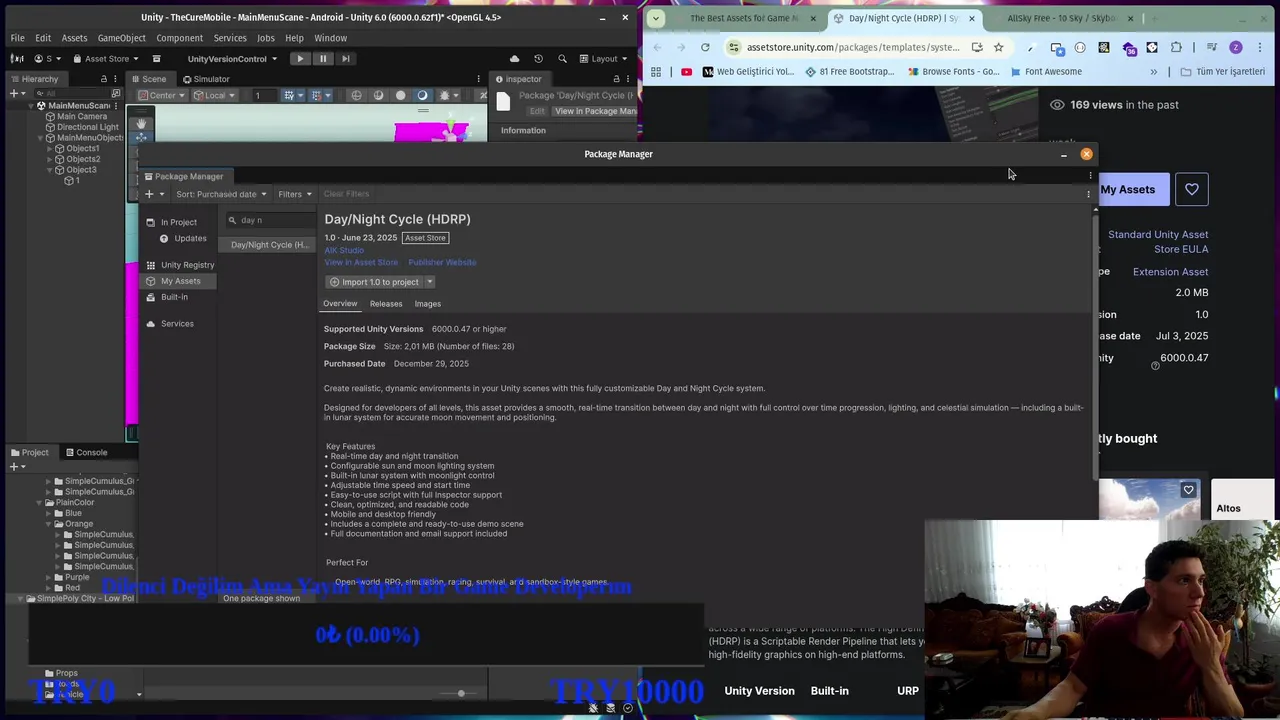Switch to the Releases tab
The height and width of the screenshot is (720, 1280).
[x=386, y=304]
